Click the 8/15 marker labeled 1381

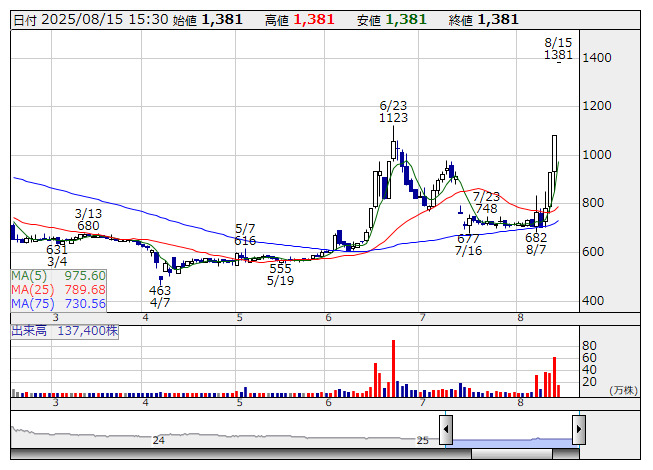click(x=558, y=50)
